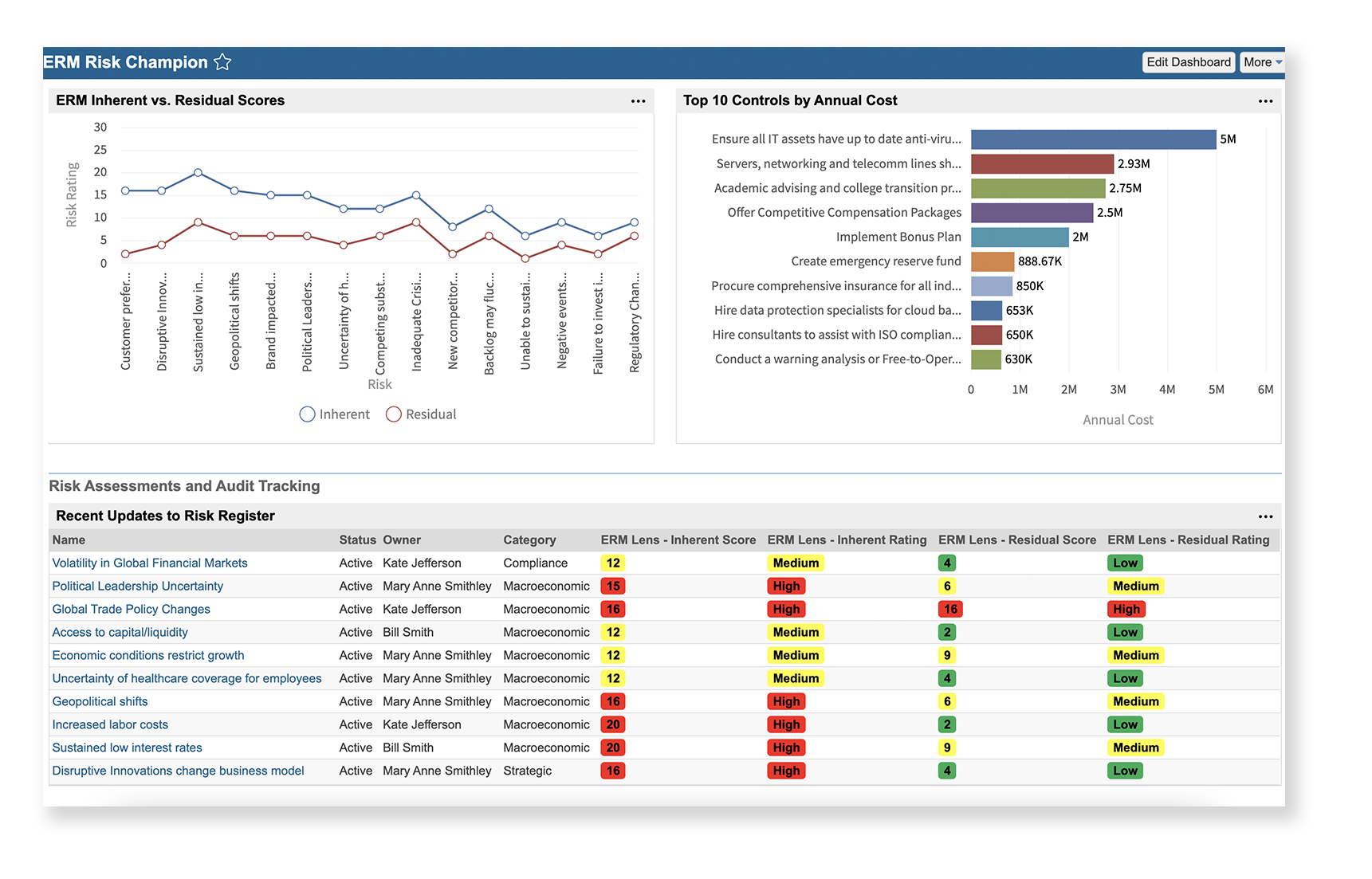Switch to the Risk Assessments and Audit Tracking section
The image size is (1372, 879).
185,486
